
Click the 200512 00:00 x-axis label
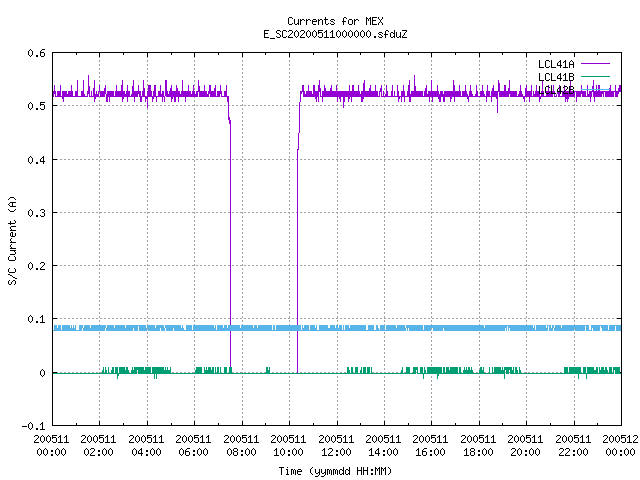point(620,445)
